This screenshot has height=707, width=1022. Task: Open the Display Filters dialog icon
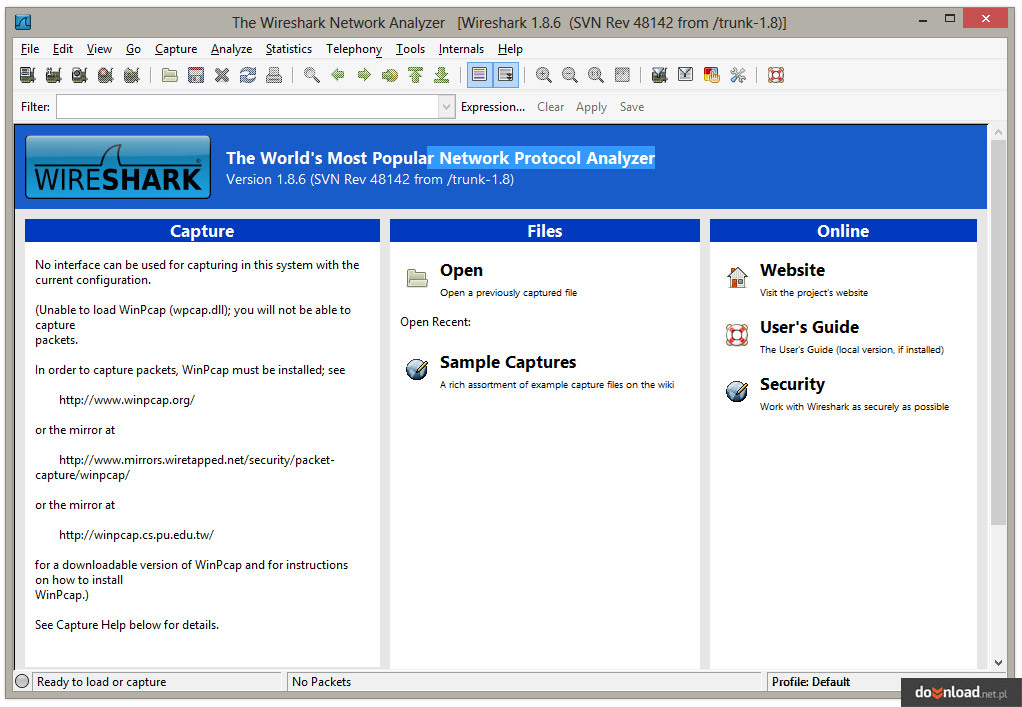click(686, 75)
